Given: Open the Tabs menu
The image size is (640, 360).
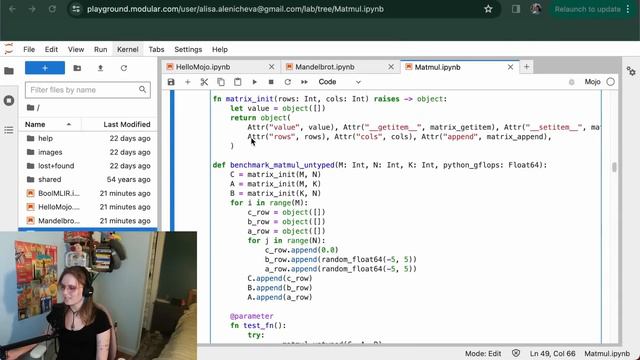Looking at the screenshot, I should pos(156,49).
